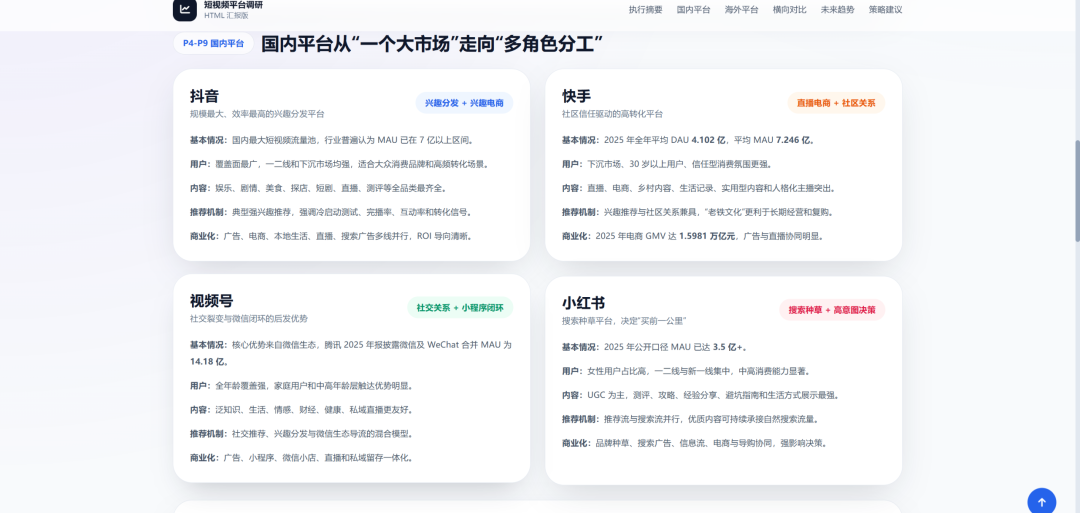Viewport: 1080px width, 513px height.
Task: Click 抖音 推荐机制 line about 冷启动测试
Action: pyautogui.click(x=332, y=211)
